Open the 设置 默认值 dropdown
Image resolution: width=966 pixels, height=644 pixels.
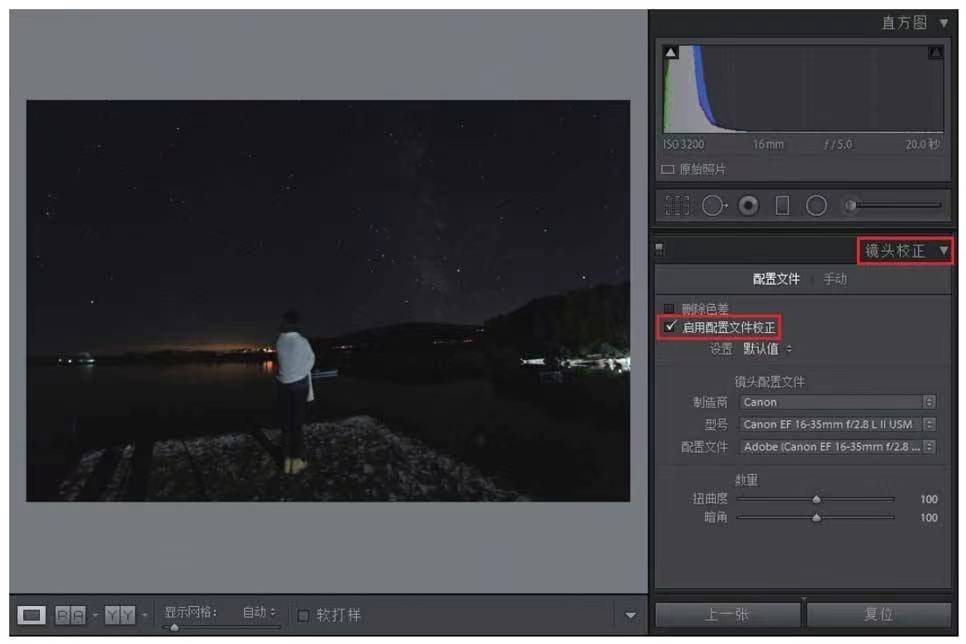click(x=768, y=349)
